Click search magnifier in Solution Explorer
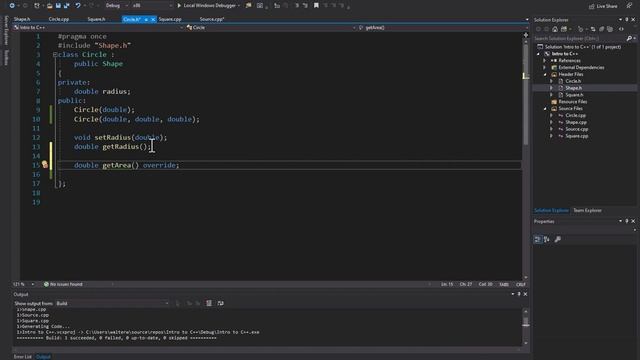Screen dimensions: 640x360 pyautogui.click(x=629, y=38)
